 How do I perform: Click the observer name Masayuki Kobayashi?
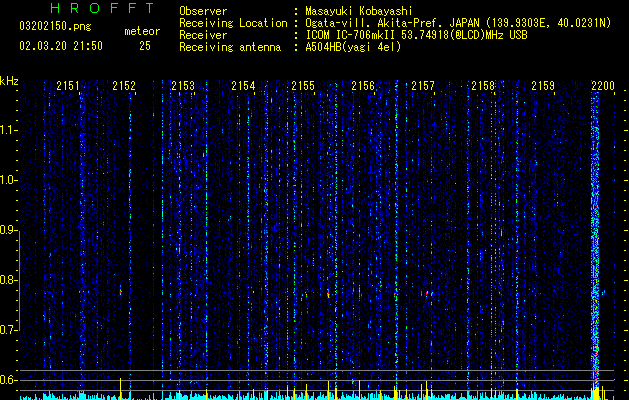coord(359,11)
